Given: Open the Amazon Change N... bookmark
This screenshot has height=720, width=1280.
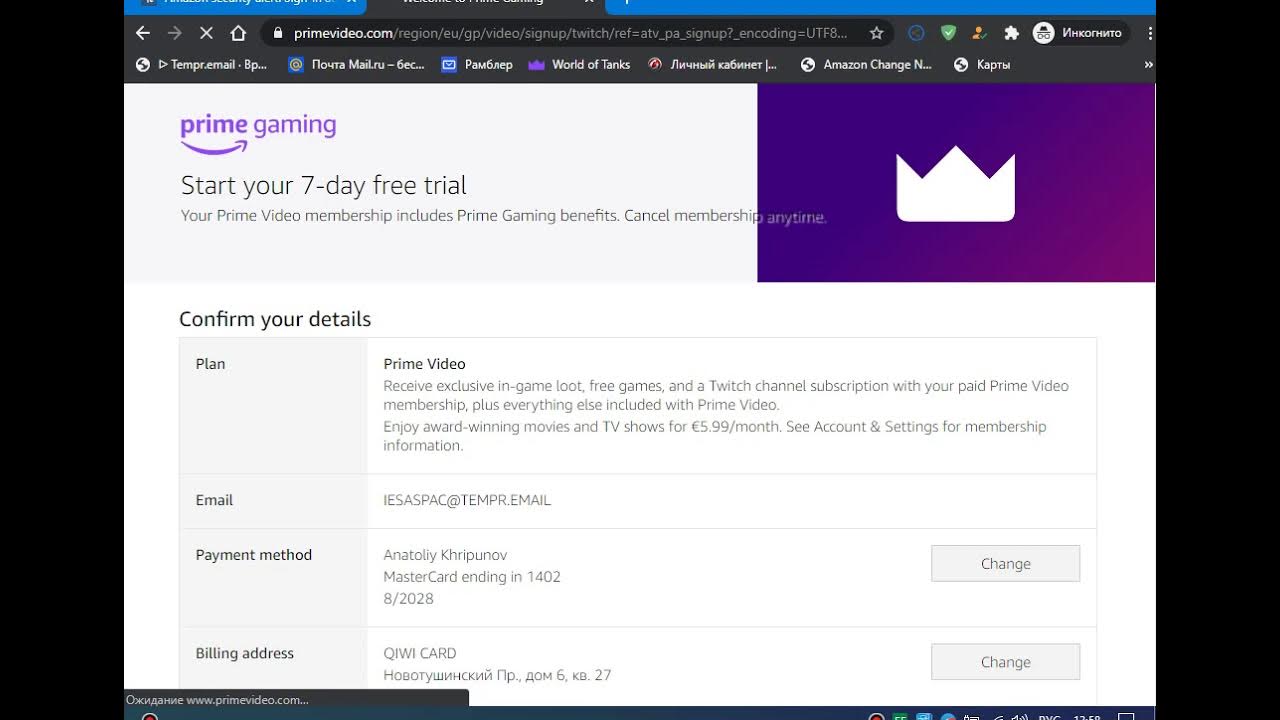Looking at the screenshot, I should (x=866, y=64).
